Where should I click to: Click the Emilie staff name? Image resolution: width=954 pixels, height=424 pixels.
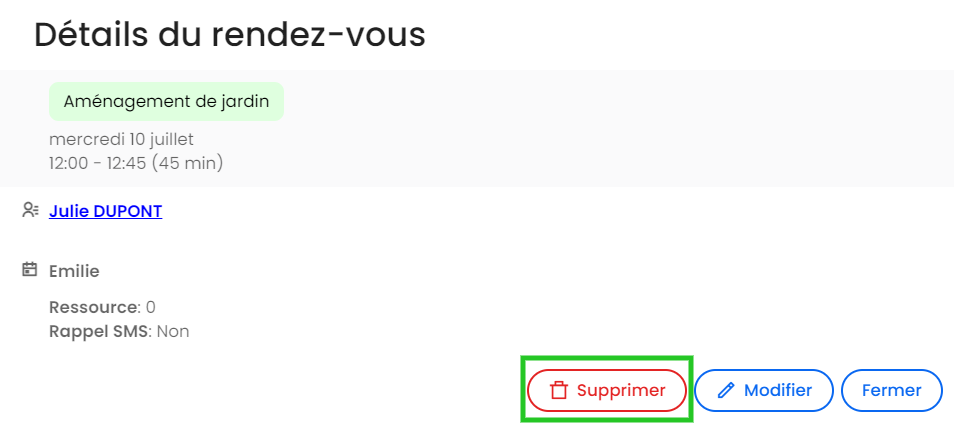74,271
